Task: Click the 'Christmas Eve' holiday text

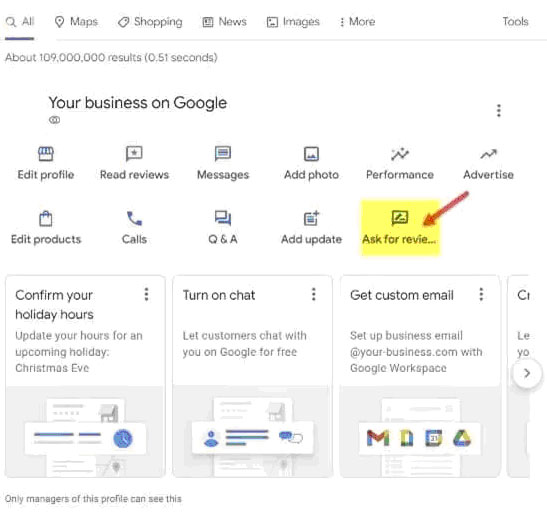Action: click(52, 368)
